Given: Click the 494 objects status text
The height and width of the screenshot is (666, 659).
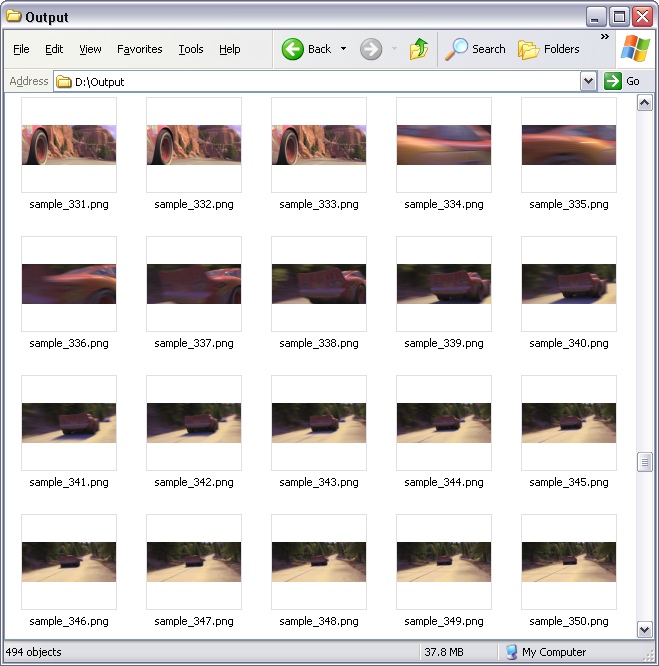Looking at the screenshot, I should point(34,652).
